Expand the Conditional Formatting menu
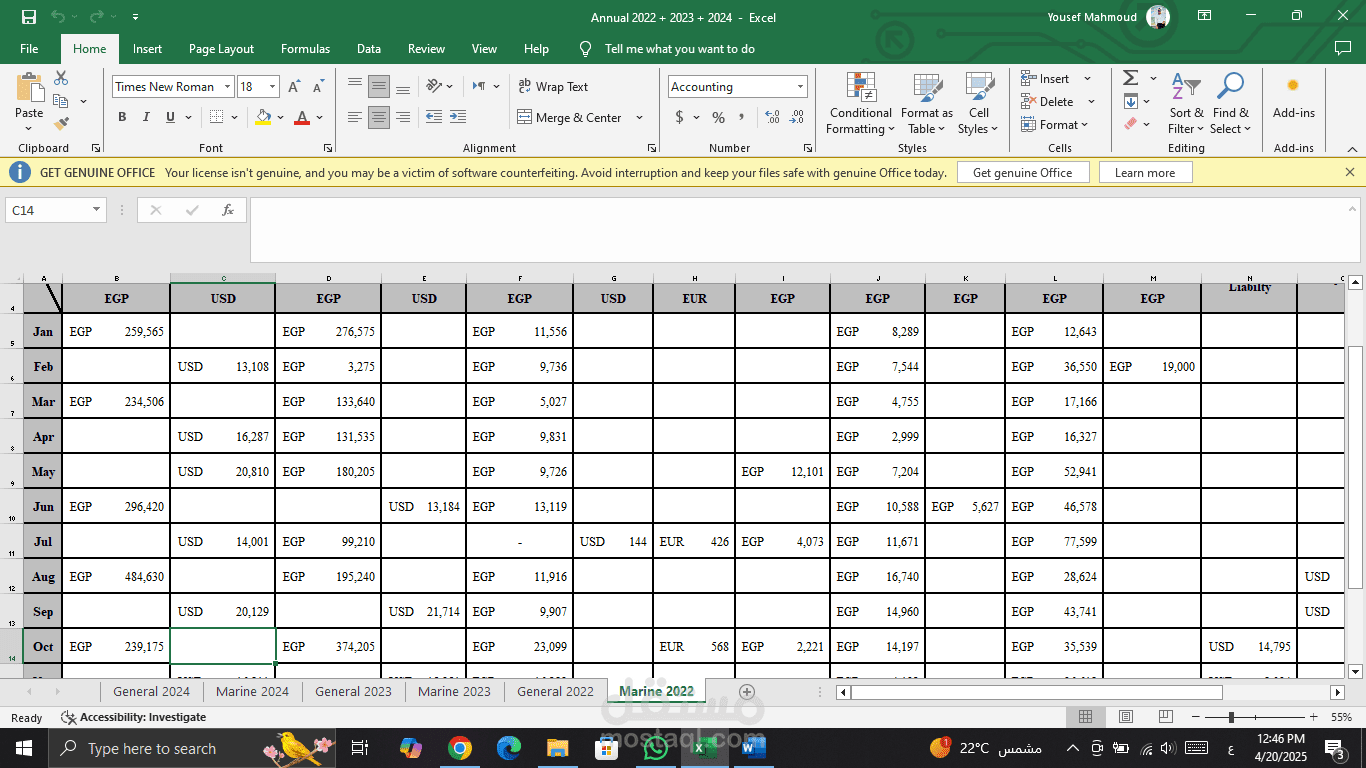The width and height of the screenshot is (1366, 768). tap(860, 103)
